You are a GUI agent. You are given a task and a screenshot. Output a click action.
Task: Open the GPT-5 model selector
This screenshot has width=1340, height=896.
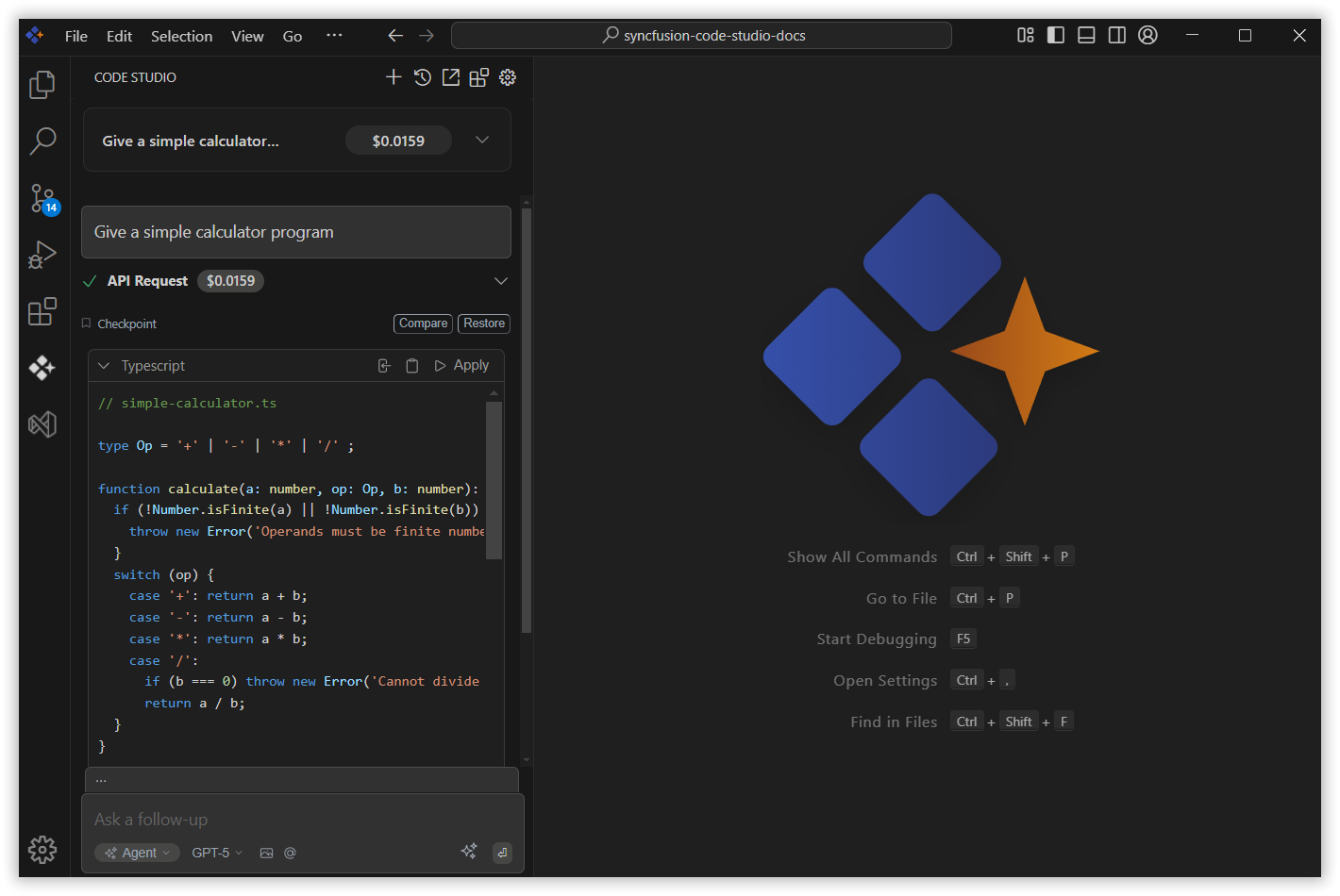217,853
